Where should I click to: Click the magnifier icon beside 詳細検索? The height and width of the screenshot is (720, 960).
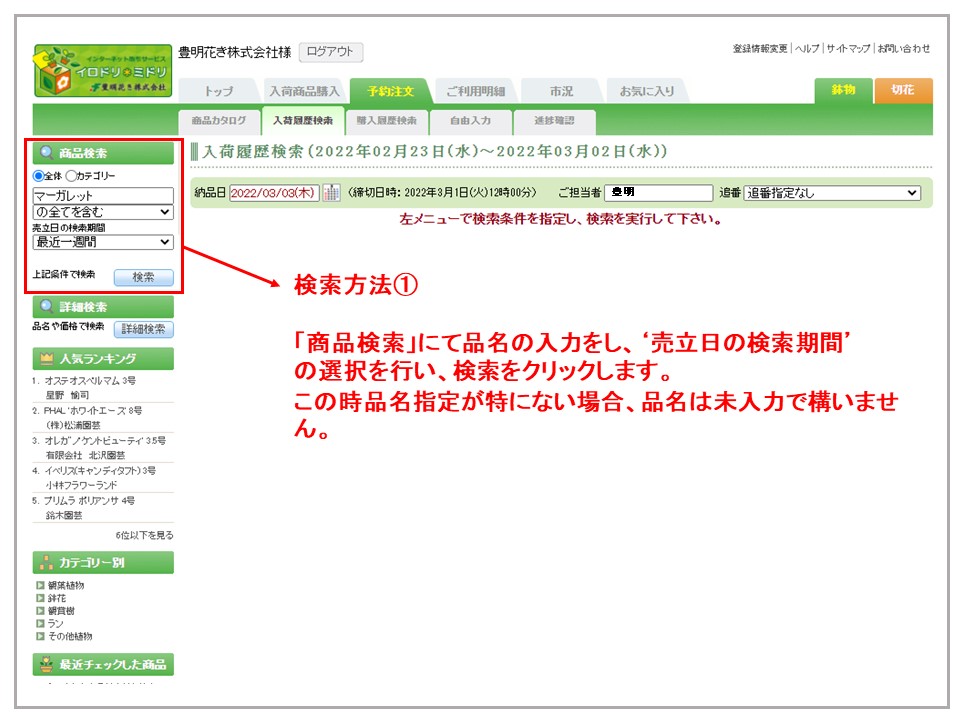46,307
